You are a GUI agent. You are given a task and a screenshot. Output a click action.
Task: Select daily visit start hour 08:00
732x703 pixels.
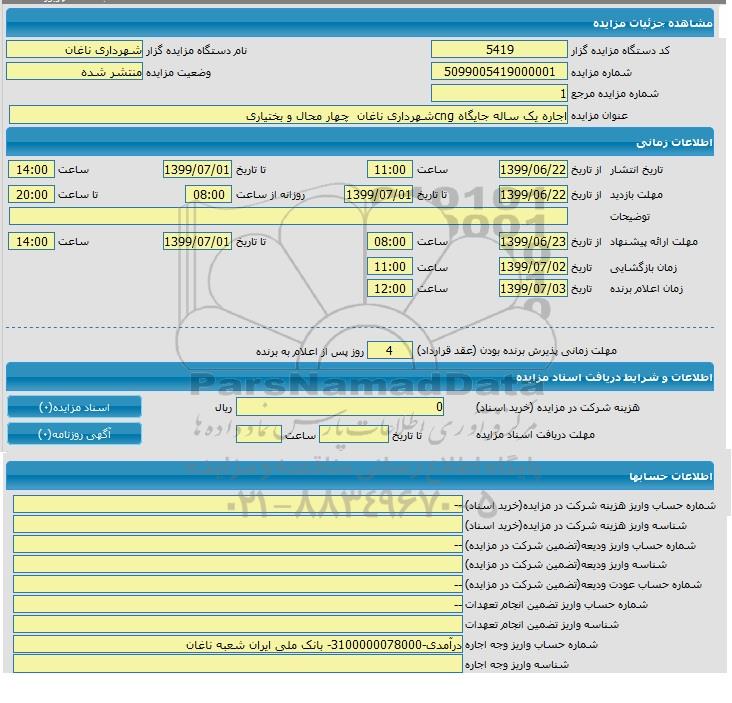[x=209, y=194]
